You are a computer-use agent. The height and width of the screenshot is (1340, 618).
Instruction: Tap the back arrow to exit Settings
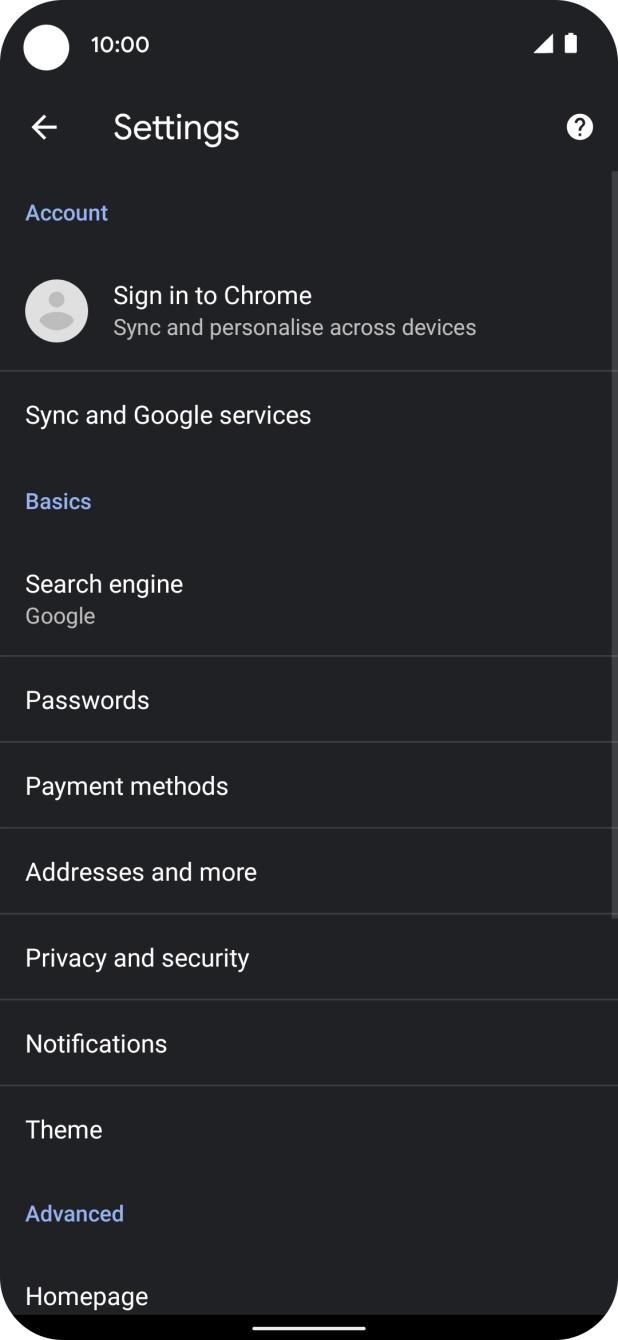pyautogui.click(x=44, y=126)
